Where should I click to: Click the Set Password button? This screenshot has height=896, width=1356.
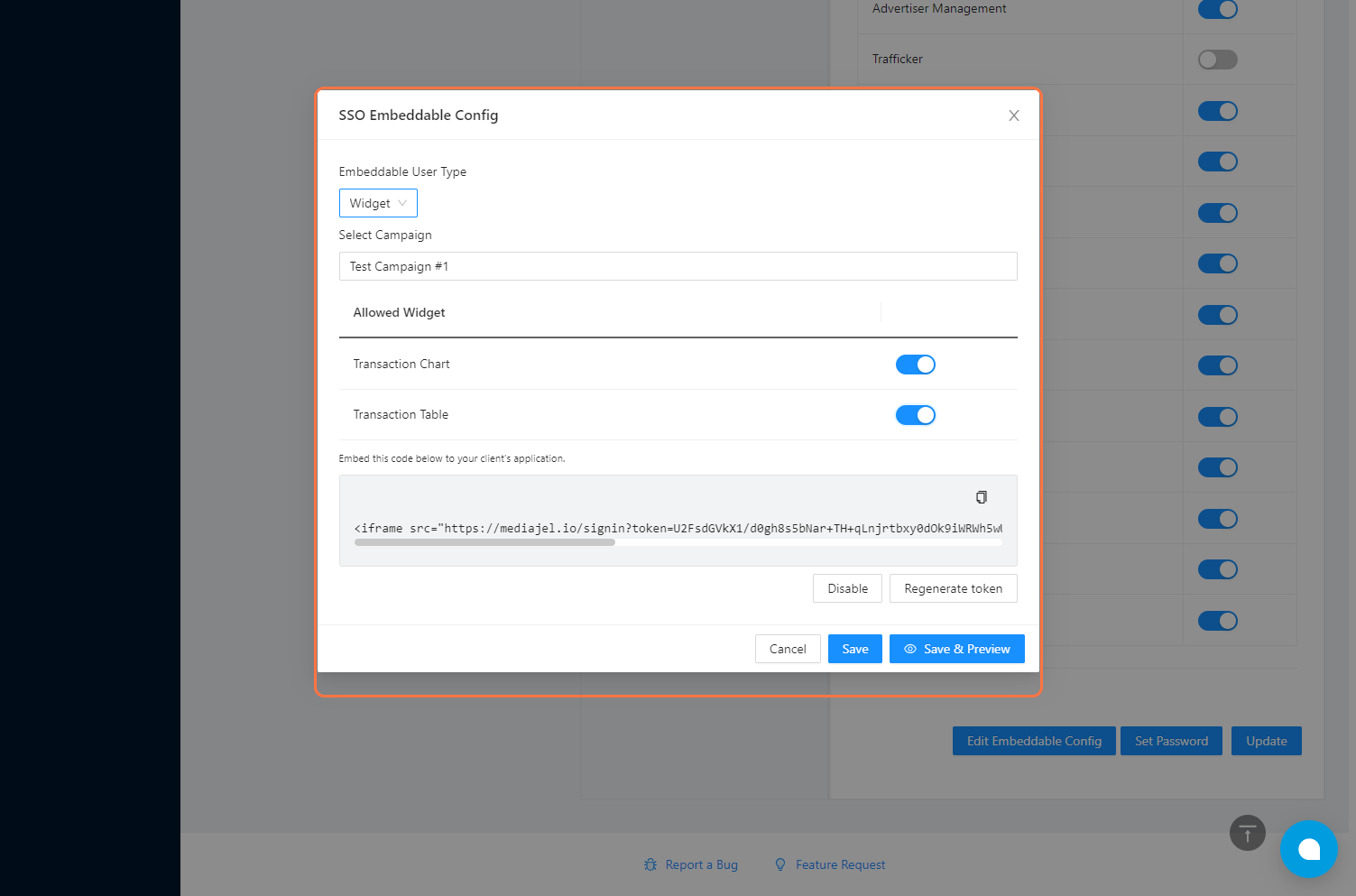pos(1170,741)
